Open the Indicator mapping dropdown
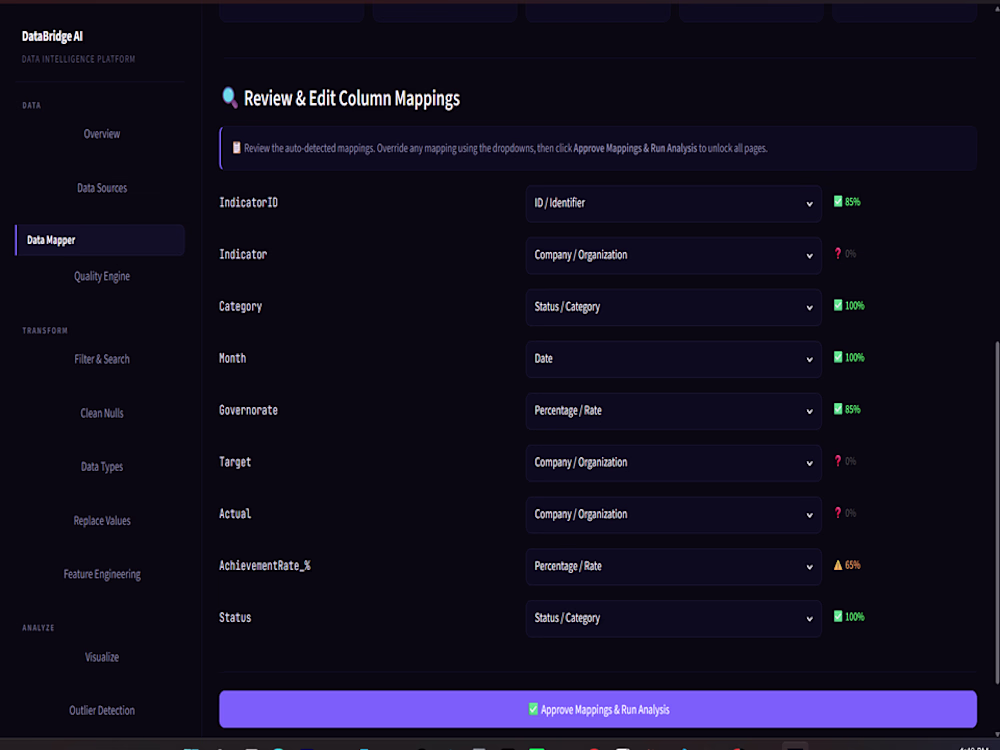Screen dimensions: 1000x750 [x=673, y=255]
